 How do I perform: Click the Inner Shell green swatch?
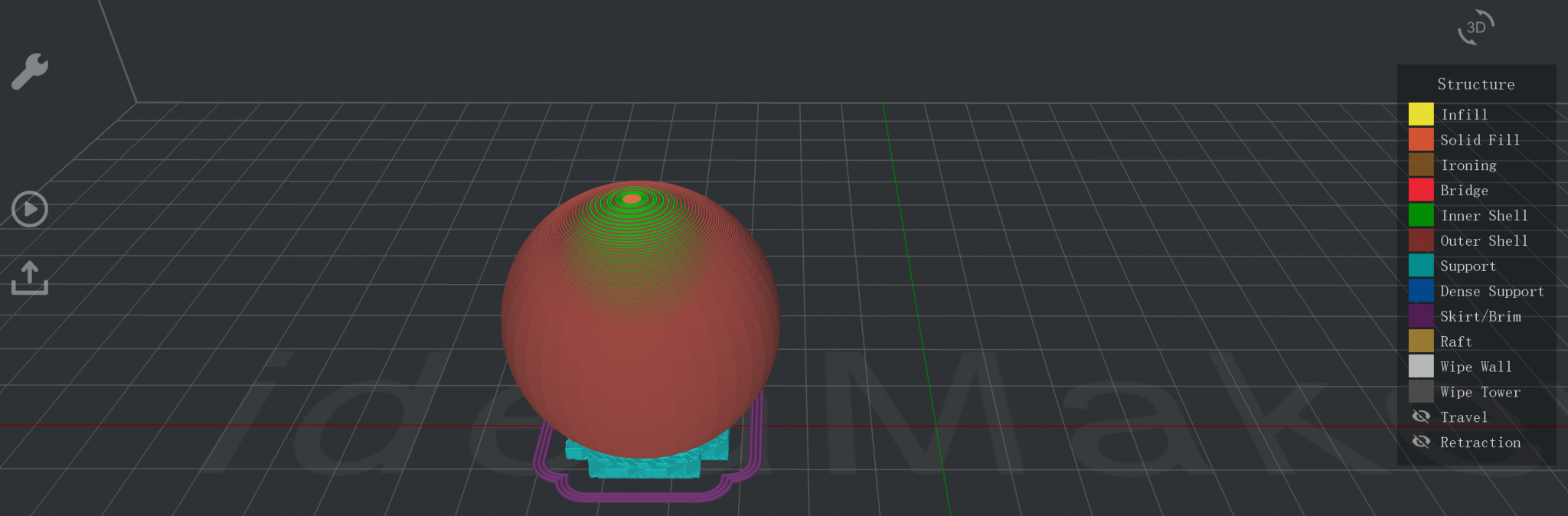(x=1421, y=215)
